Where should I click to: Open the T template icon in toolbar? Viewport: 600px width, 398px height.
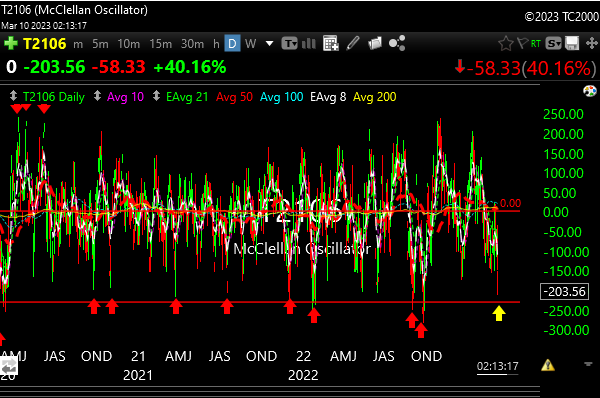pos(290,44)
